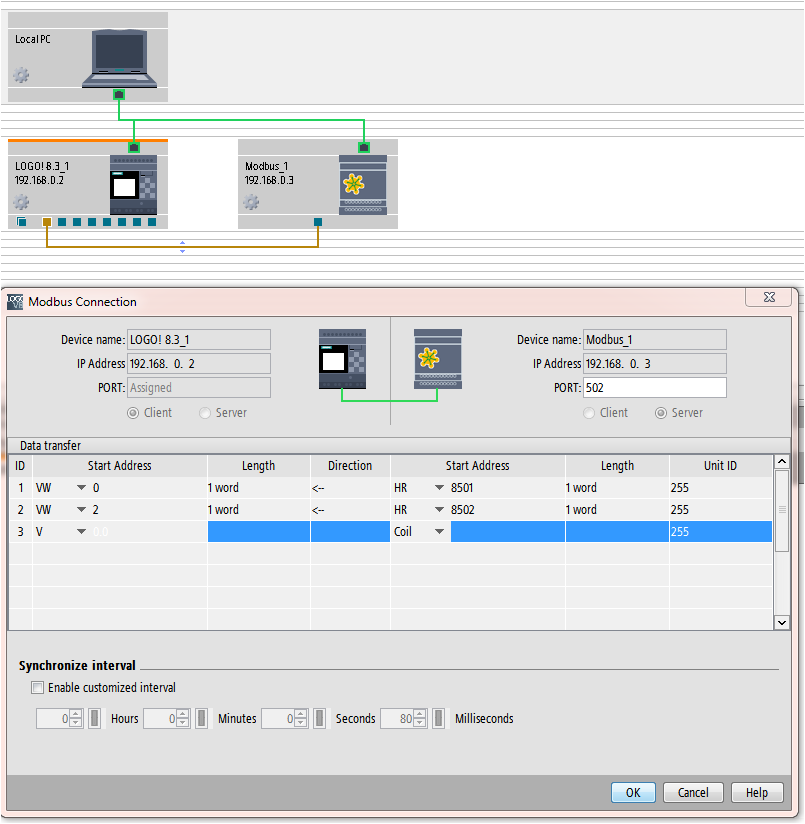Click the Modbus_1 green Ethernet port

click(364, 148)
